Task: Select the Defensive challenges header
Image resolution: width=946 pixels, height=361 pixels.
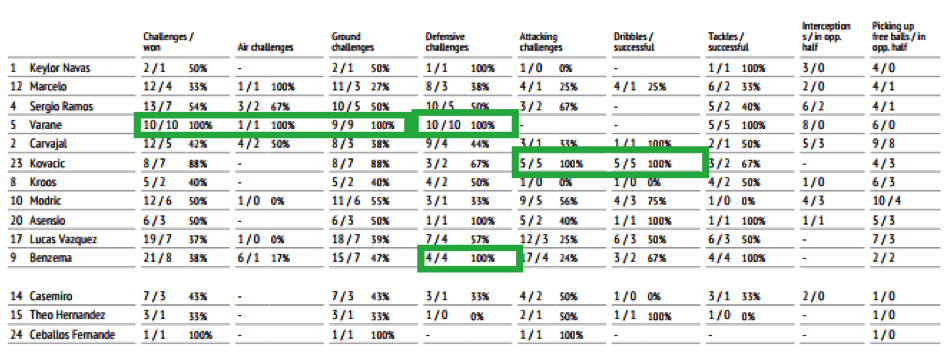Action: pos(447,42)
